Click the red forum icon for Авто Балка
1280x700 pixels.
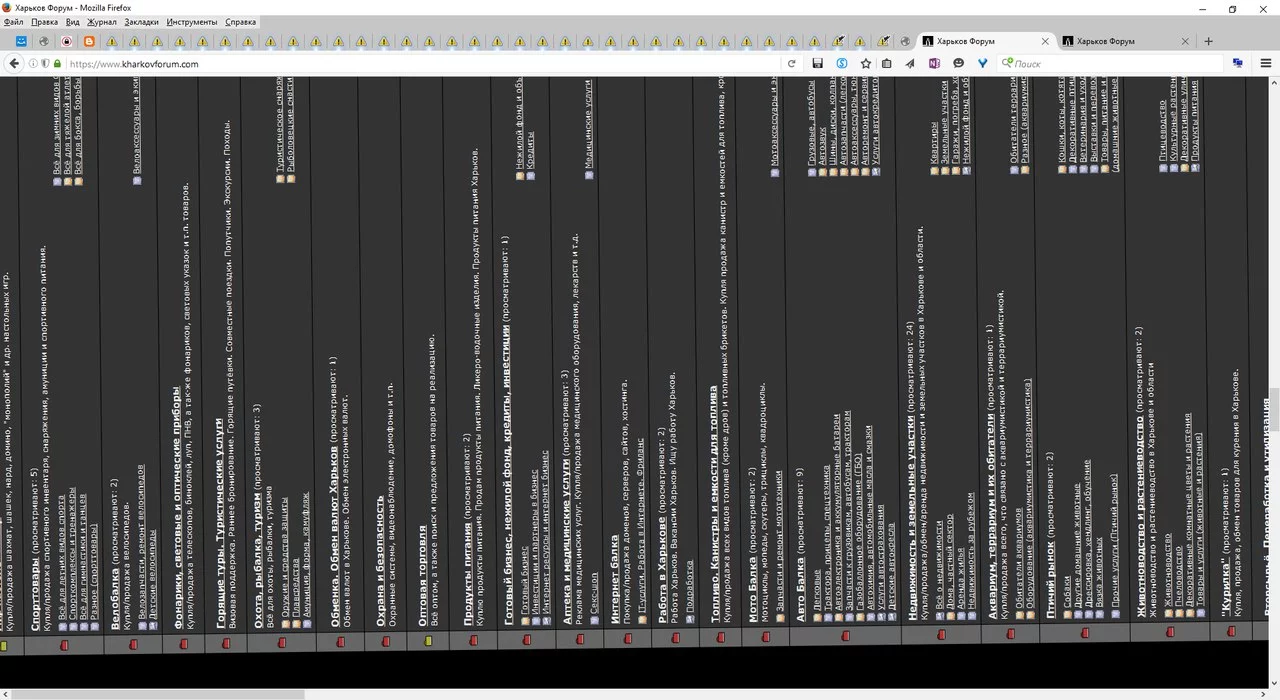[846, 635]
